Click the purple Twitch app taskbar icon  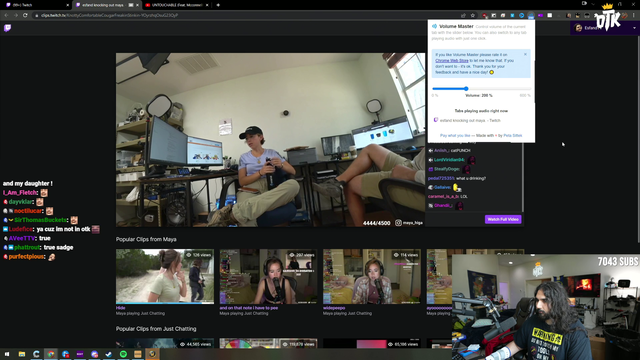point(80,354)
